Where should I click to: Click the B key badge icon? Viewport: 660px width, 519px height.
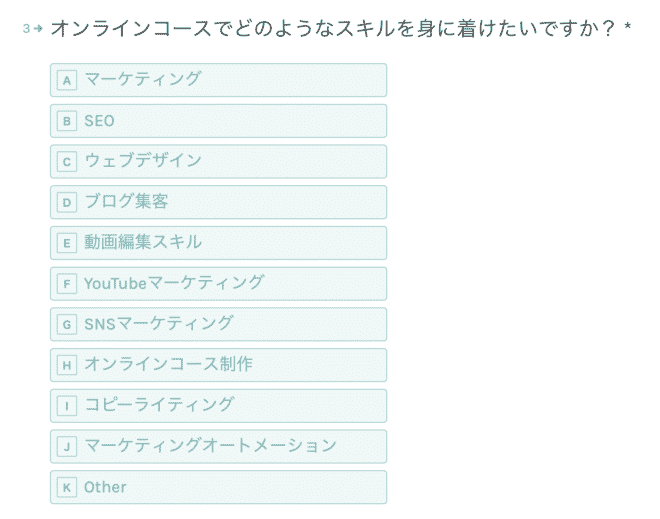pyautogui.click(x=67, y=121)
